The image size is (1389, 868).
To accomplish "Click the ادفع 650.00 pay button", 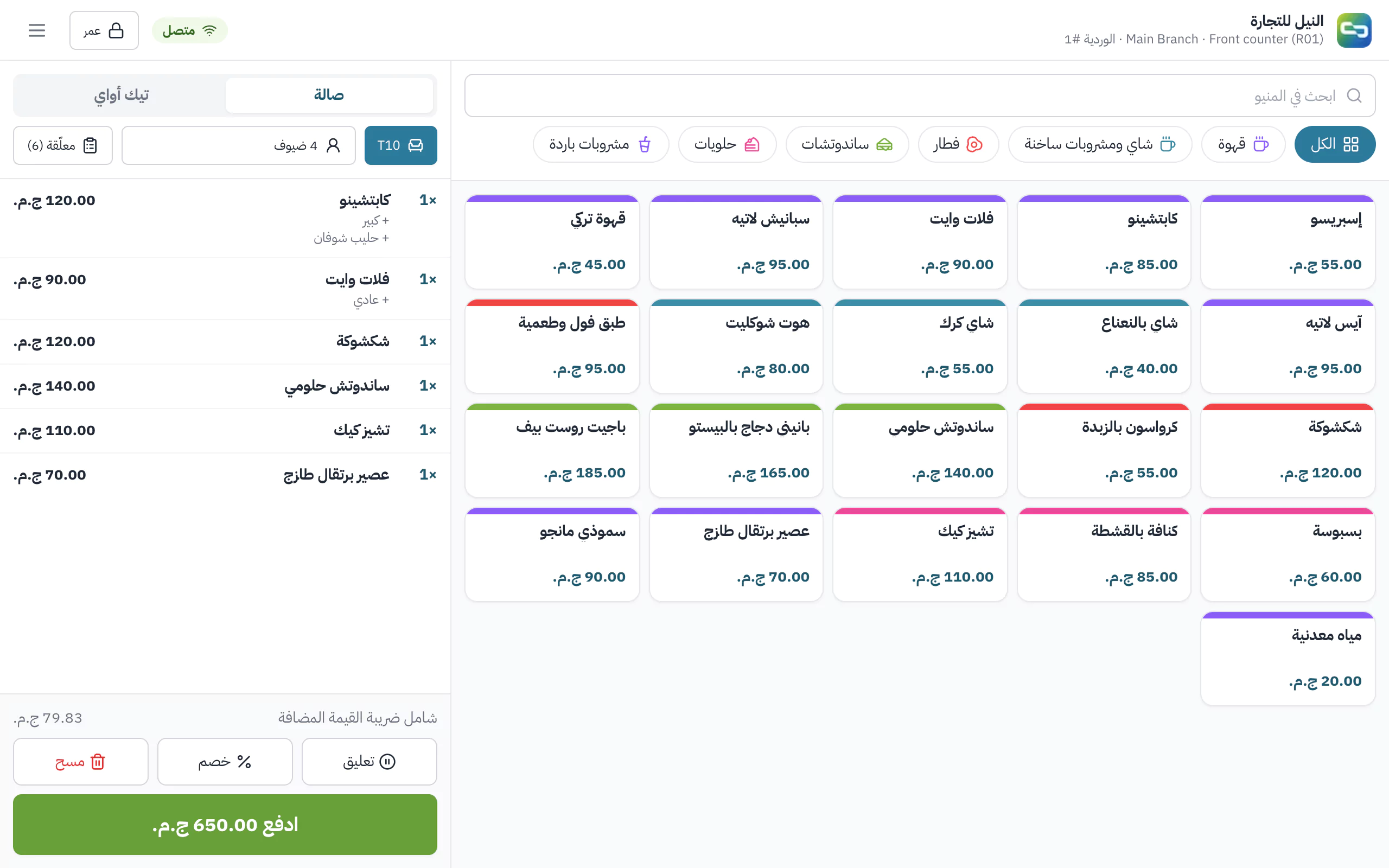I will pos(225,825).
